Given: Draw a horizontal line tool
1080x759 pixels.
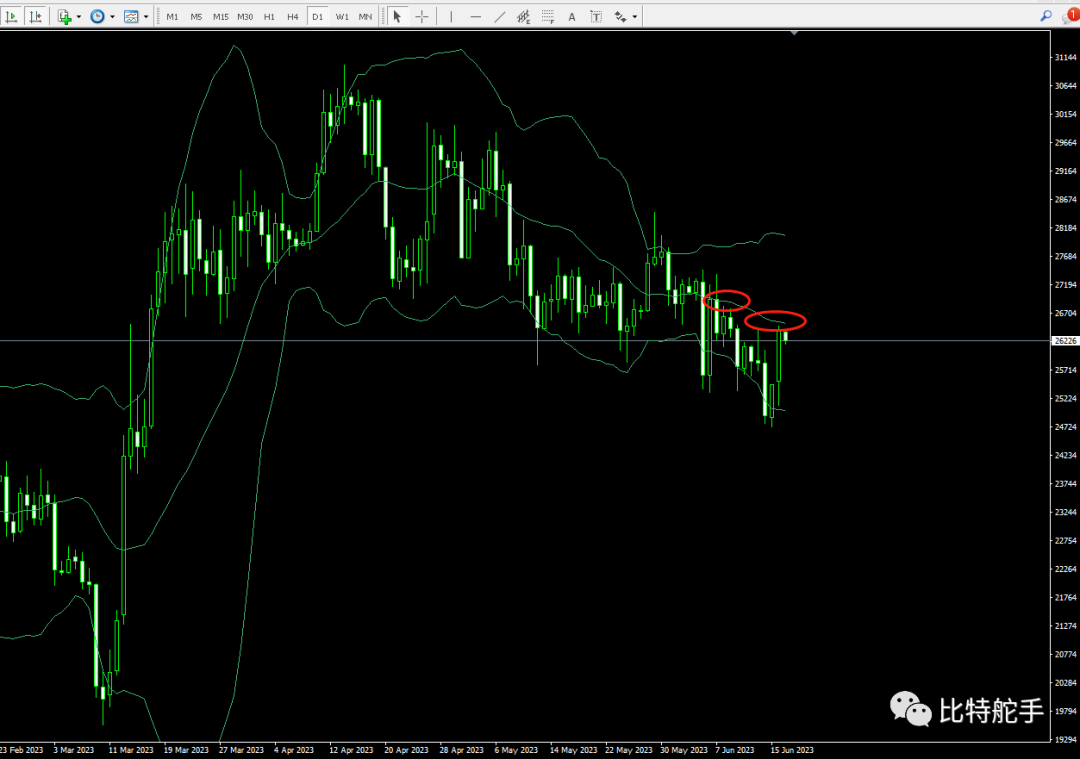Looking at the screenshot, I should point(475,17).
